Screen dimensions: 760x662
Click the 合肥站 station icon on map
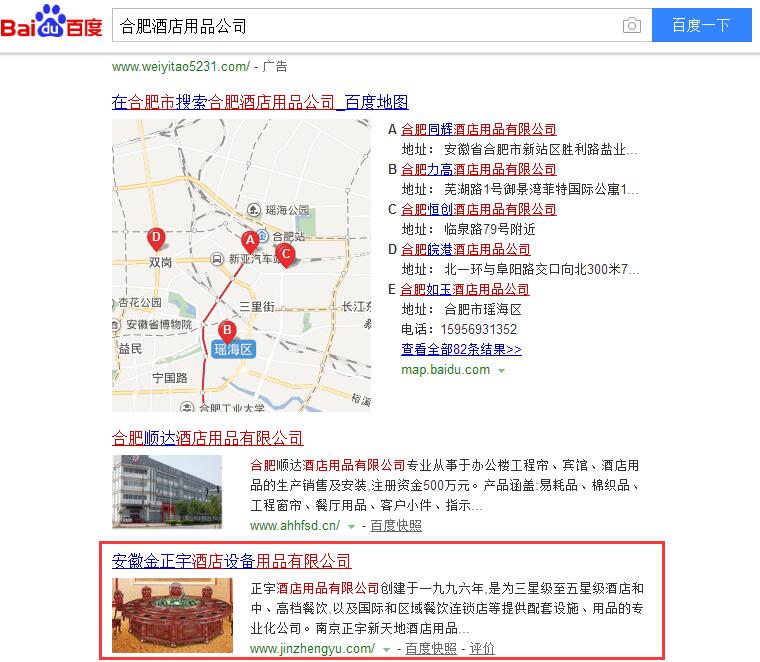pyautogui.click(x=263, y=236)
